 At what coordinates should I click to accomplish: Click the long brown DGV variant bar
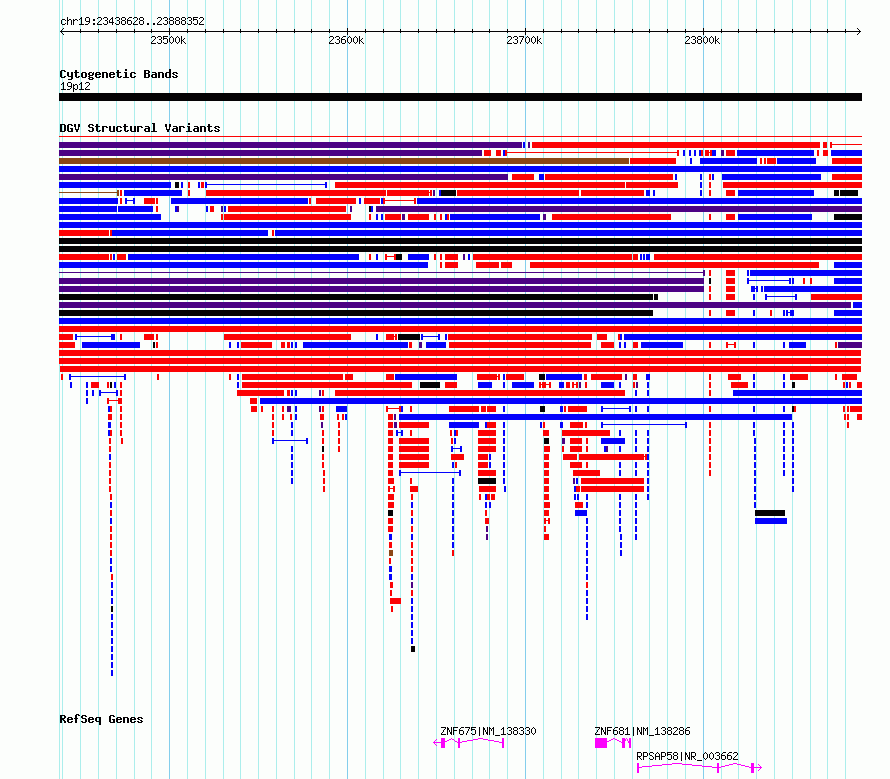[344, 161]
